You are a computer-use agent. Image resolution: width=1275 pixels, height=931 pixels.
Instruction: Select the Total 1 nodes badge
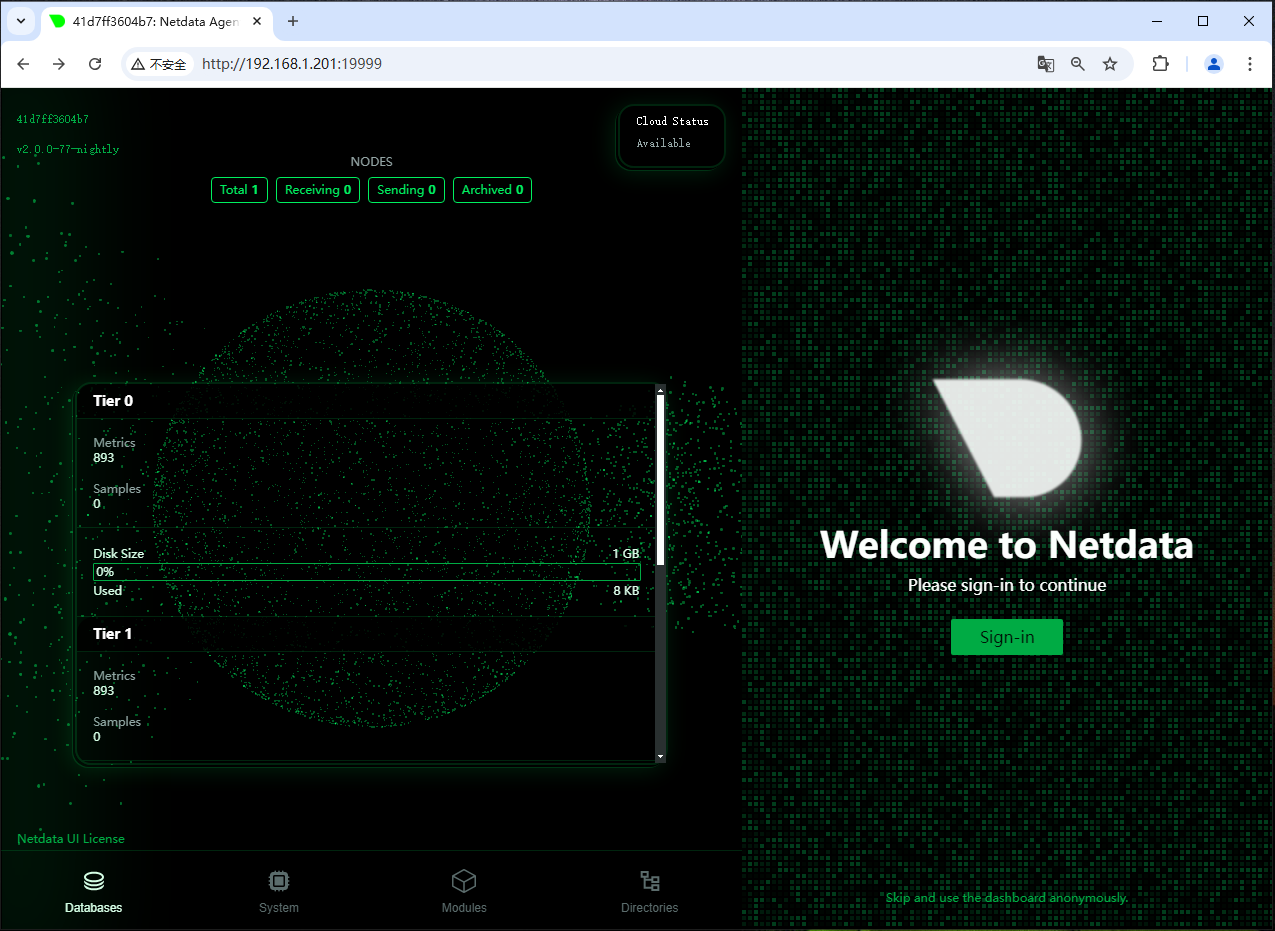pos(239,190)
